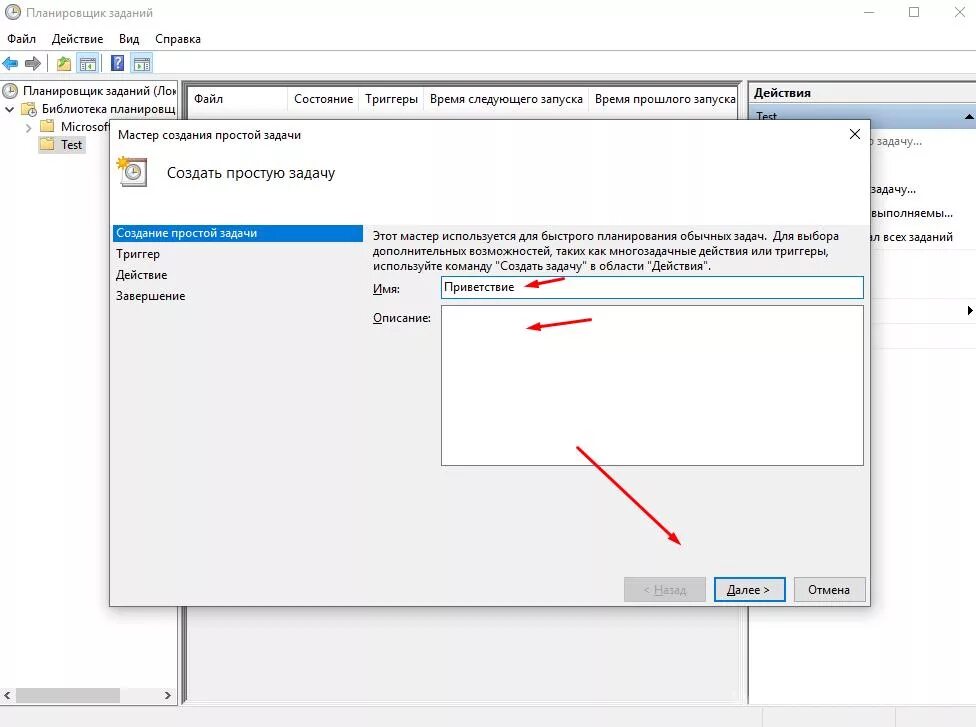The height and width of the screenshot is (727, 976).
Task: Click the Up one level folder icon
Action: point(63,63)
